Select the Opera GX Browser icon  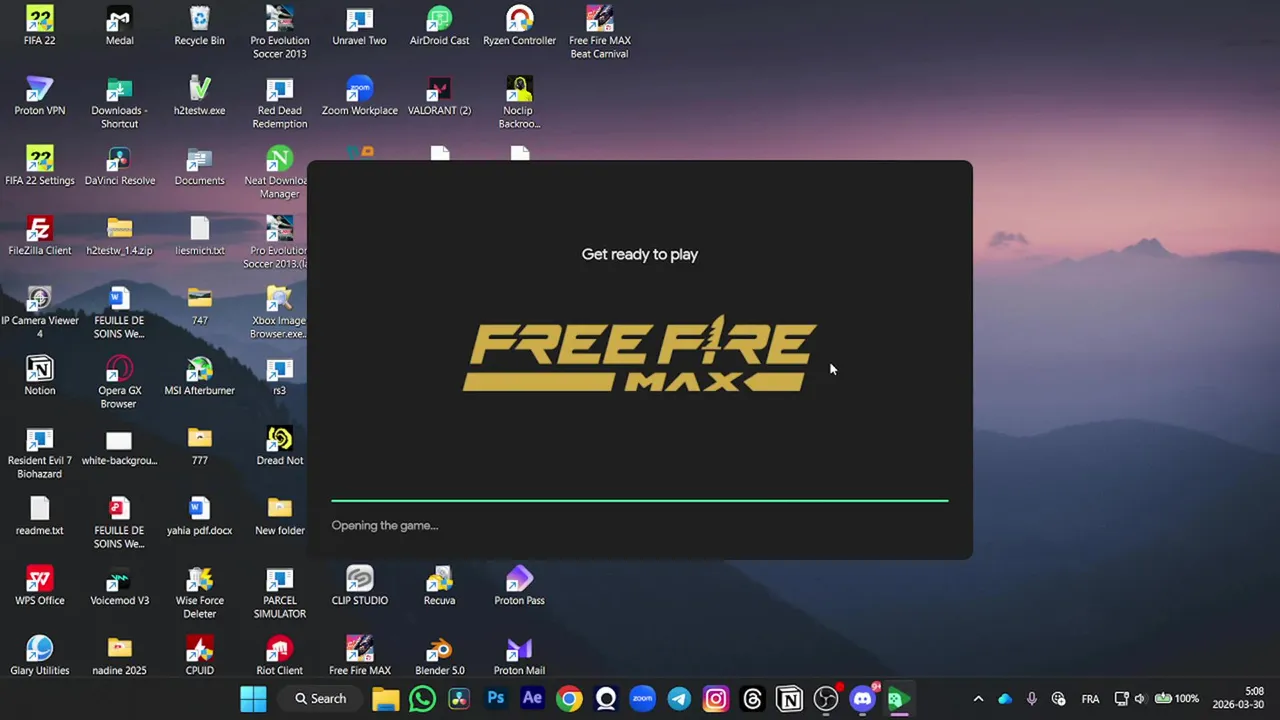click(119, 382)
